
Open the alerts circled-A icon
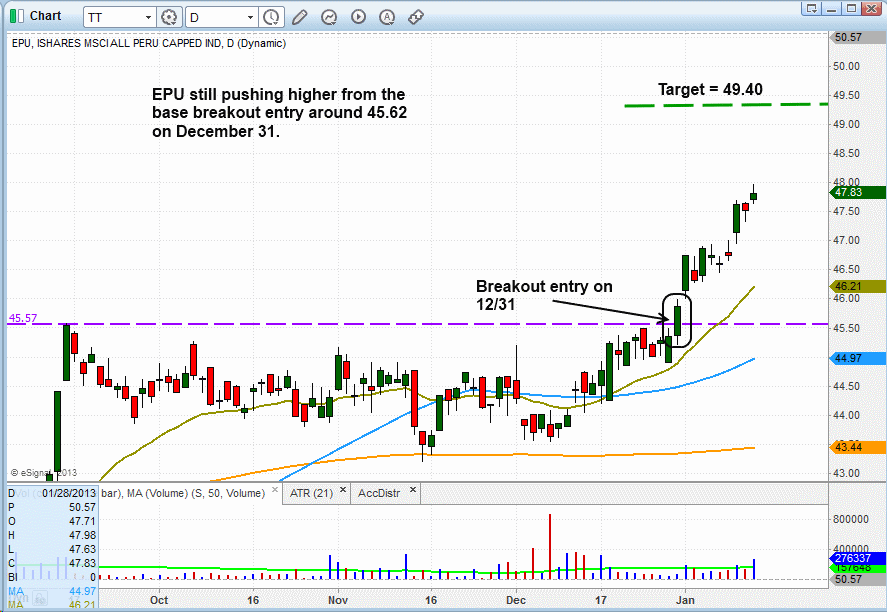tap(387, 17)
